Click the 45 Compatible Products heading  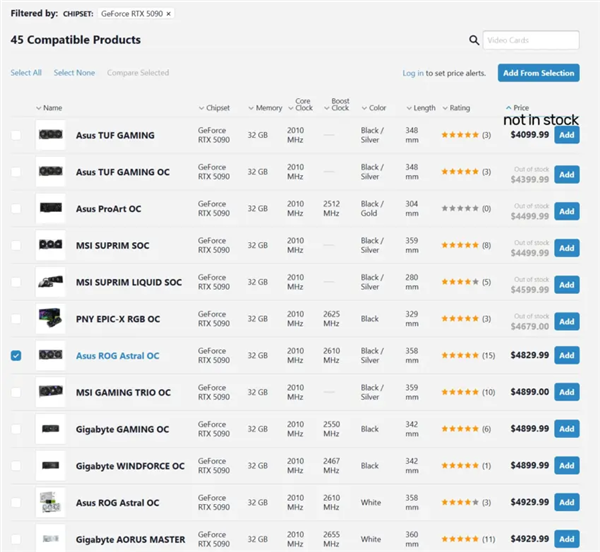coord(76,40)
